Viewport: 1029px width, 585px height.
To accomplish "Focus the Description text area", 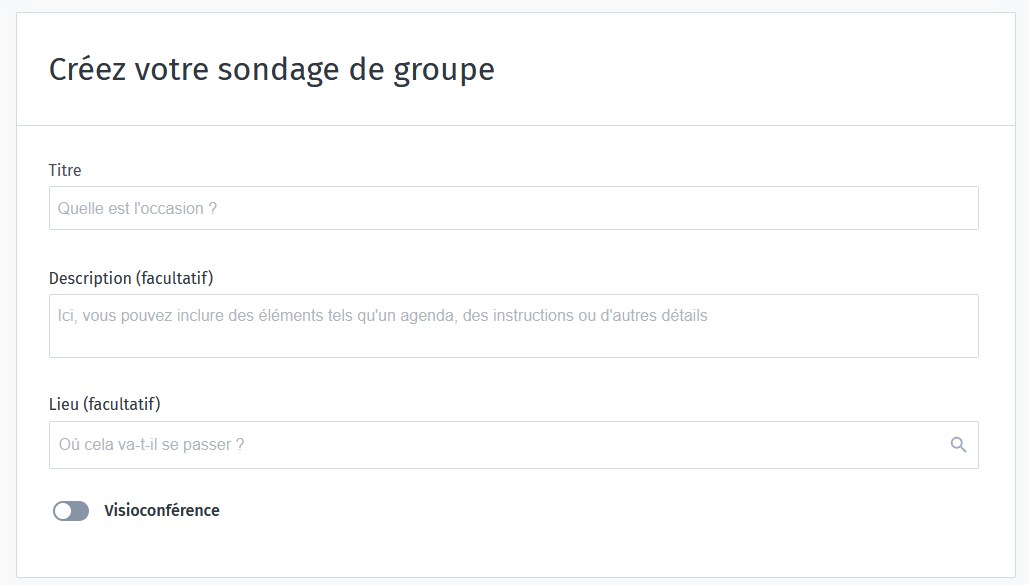I will pyautogui.click(x=513, y=326).
